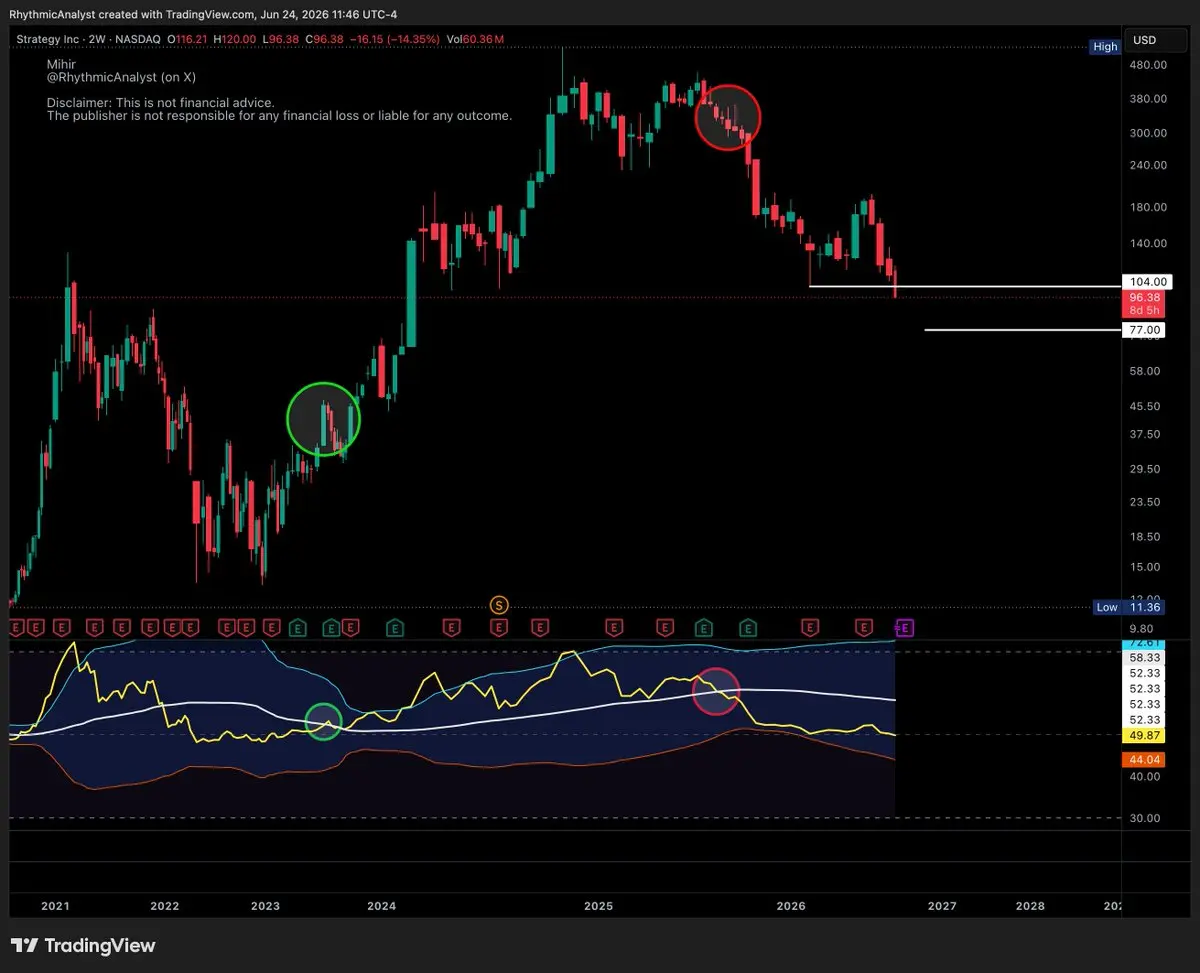Select the 77.00 horizontal line label
1200x973 pixels.
click(x=1144, y=329)
